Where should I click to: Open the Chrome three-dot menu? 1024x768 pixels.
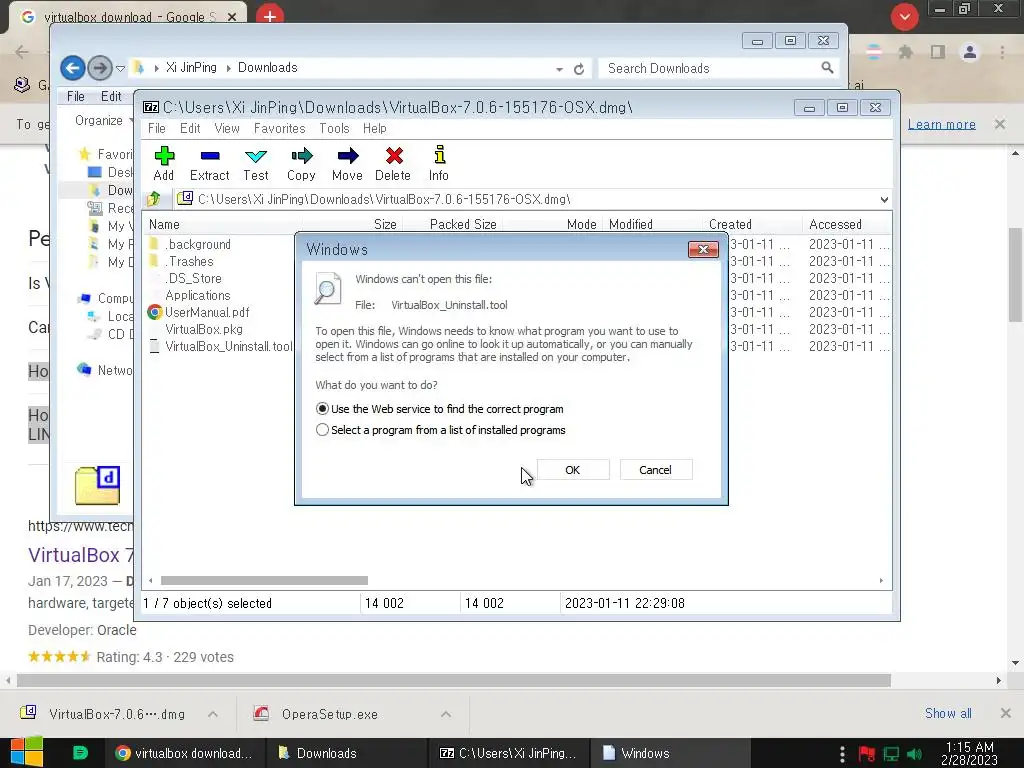(1002, 52)
